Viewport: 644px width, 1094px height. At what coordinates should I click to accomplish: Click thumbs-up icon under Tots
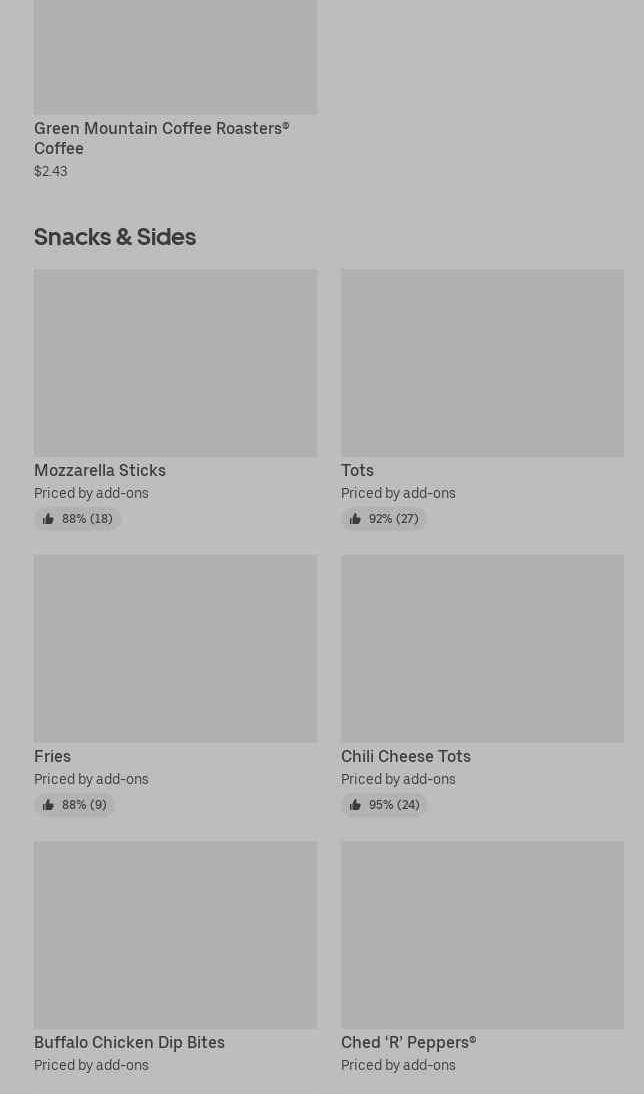[x=355, y=519]
